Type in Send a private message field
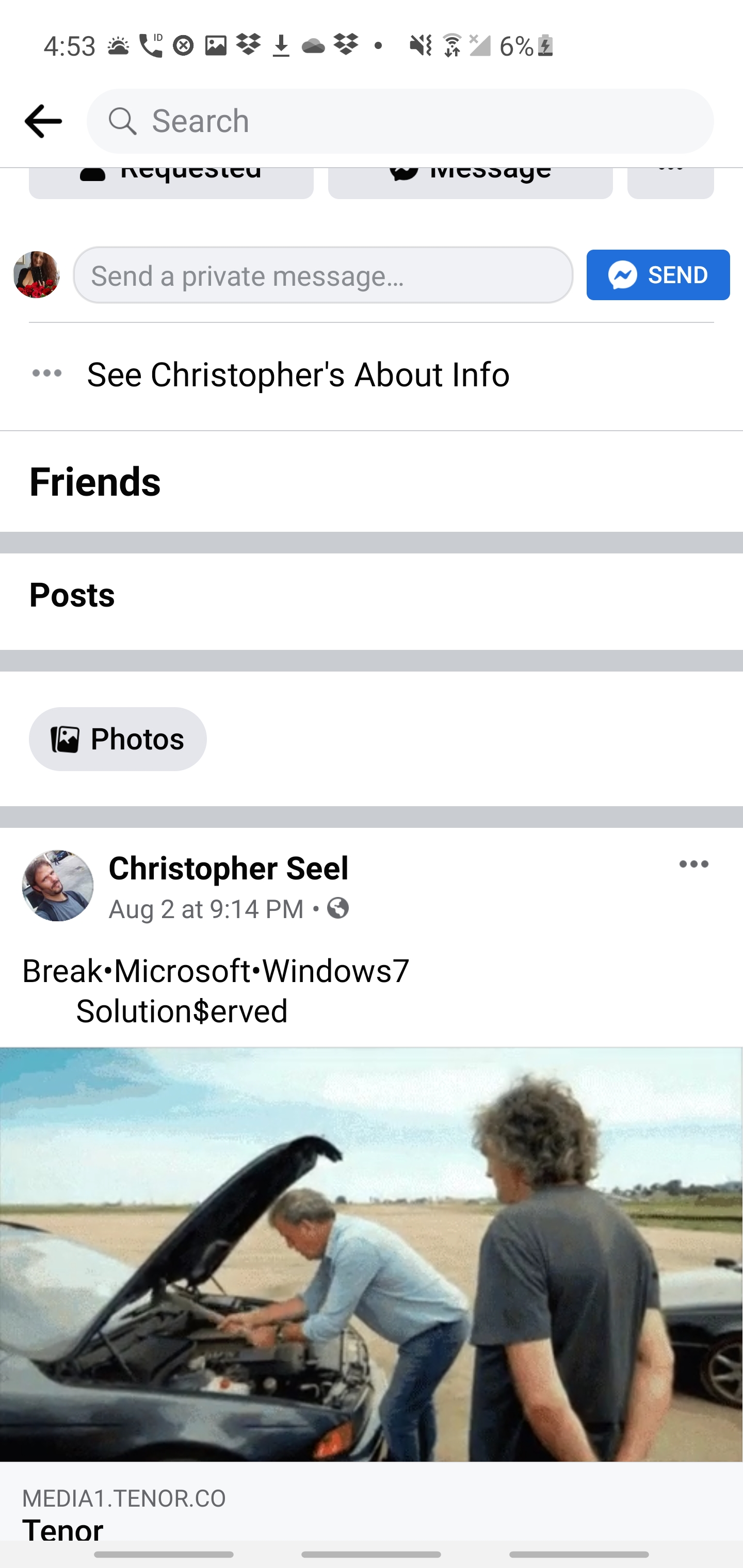Screen dimensions: 743x1568 tap(323, 275)
